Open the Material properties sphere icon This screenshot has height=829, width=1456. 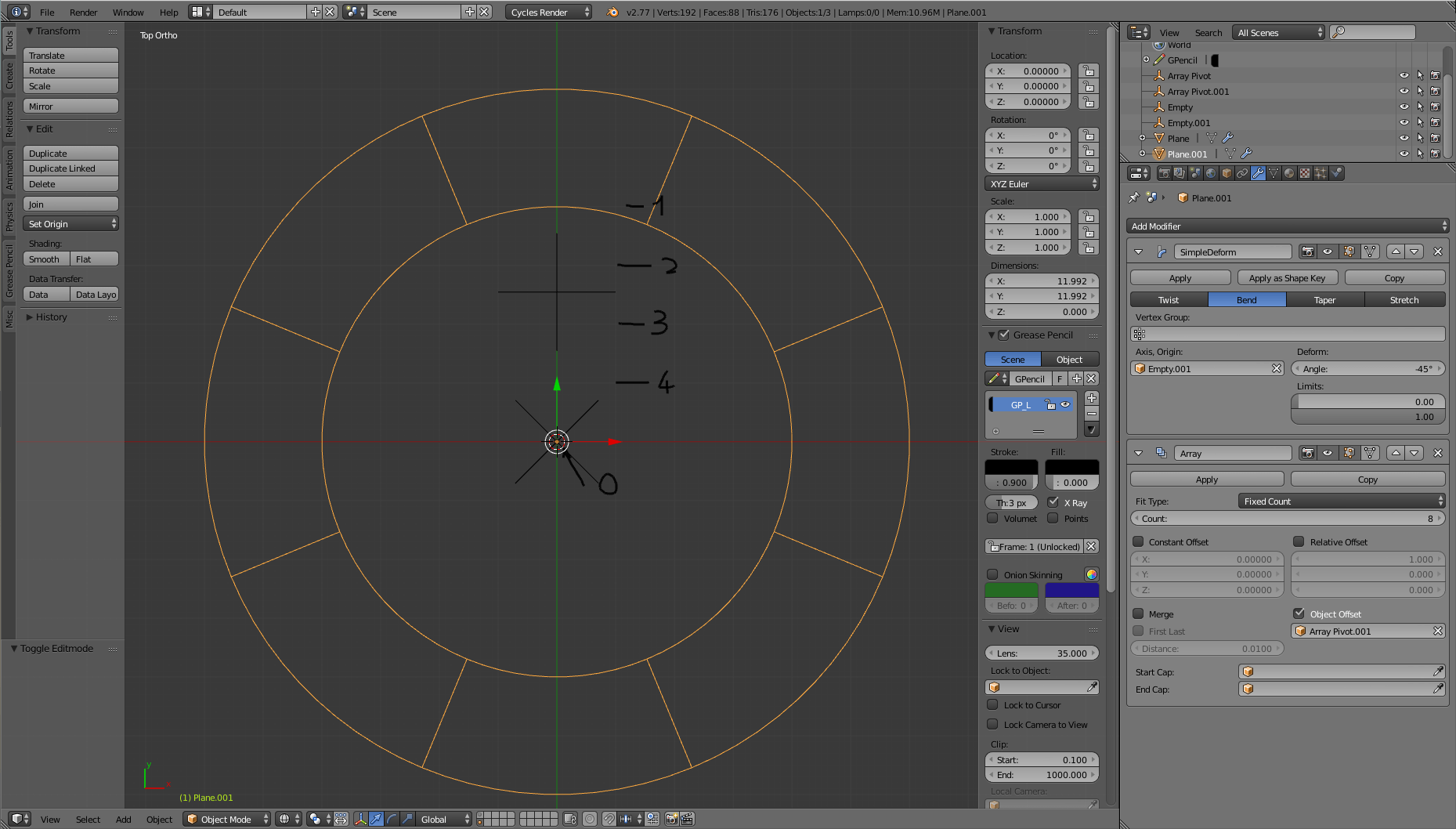pos(1291,174)
